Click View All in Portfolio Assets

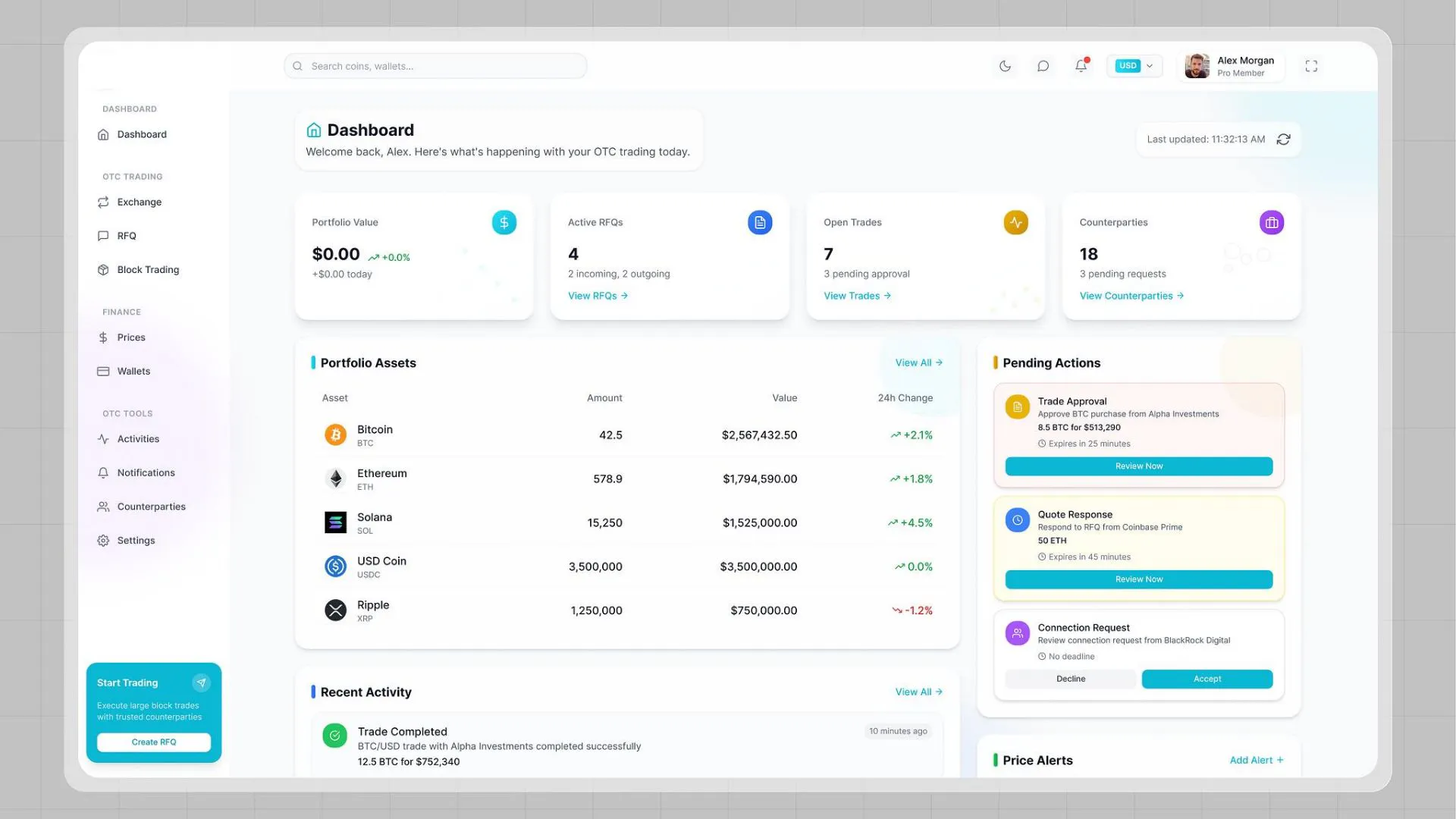click(x=918, y=362)
